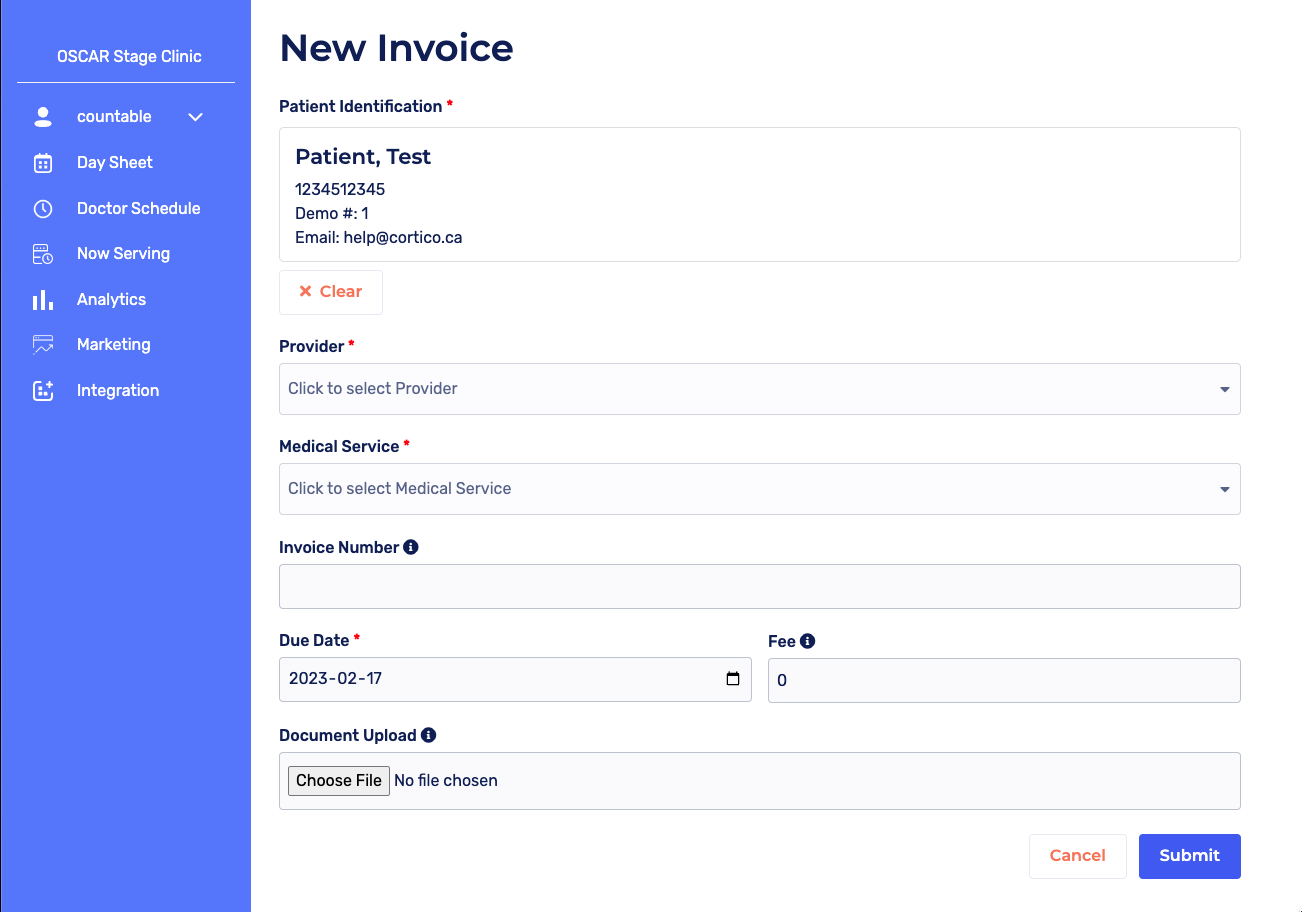
Task: Select the Marketing chart icon
Action: click(x=43, y=344)
